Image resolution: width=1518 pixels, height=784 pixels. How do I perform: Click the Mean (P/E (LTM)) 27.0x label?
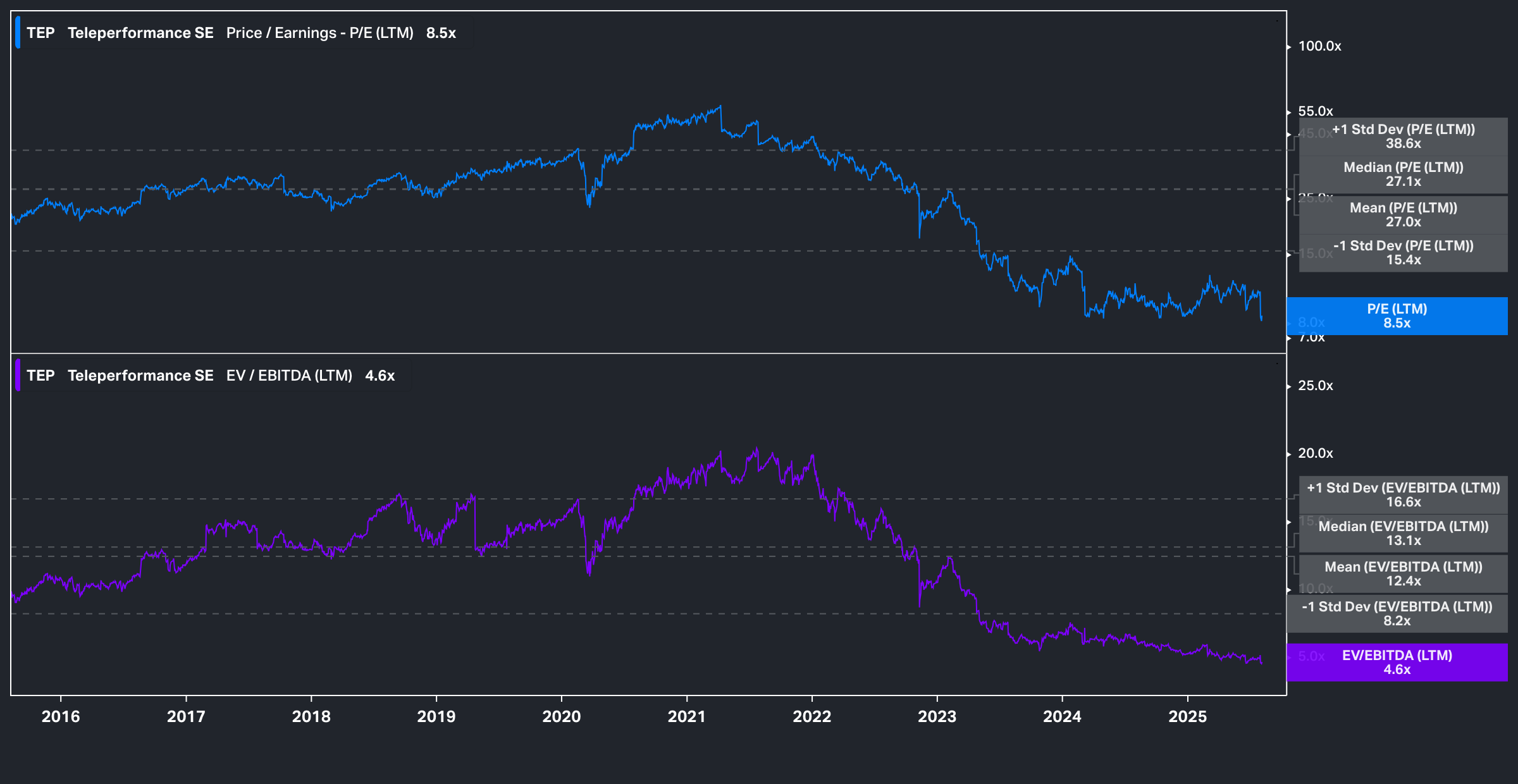click(1403, 215)
